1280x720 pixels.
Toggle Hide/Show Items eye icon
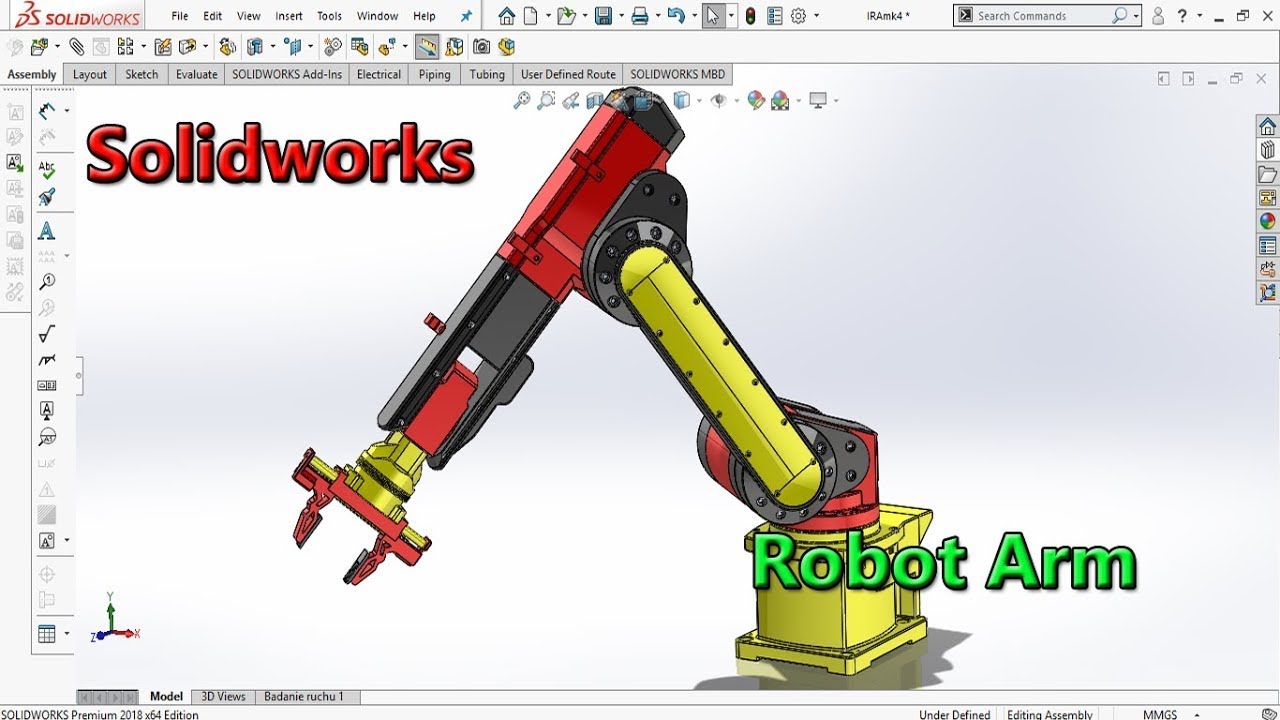tap(718, 100)
